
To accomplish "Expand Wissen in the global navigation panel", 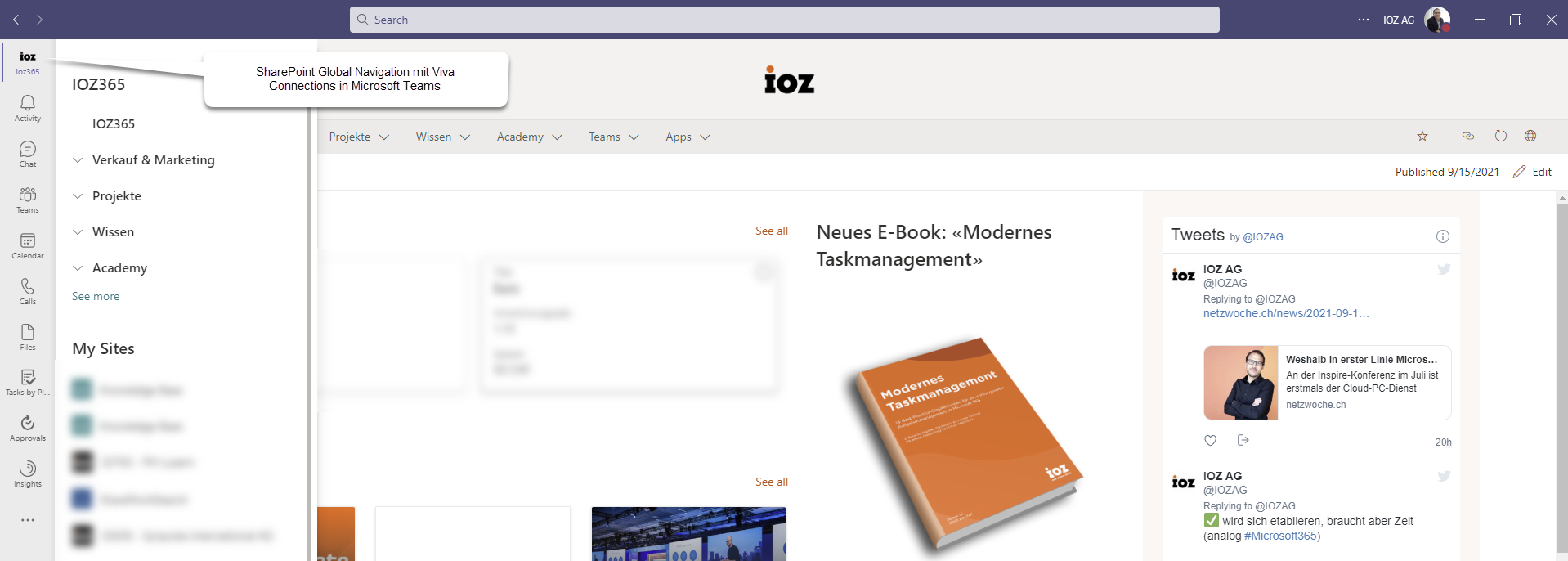I will click(78, 232).
